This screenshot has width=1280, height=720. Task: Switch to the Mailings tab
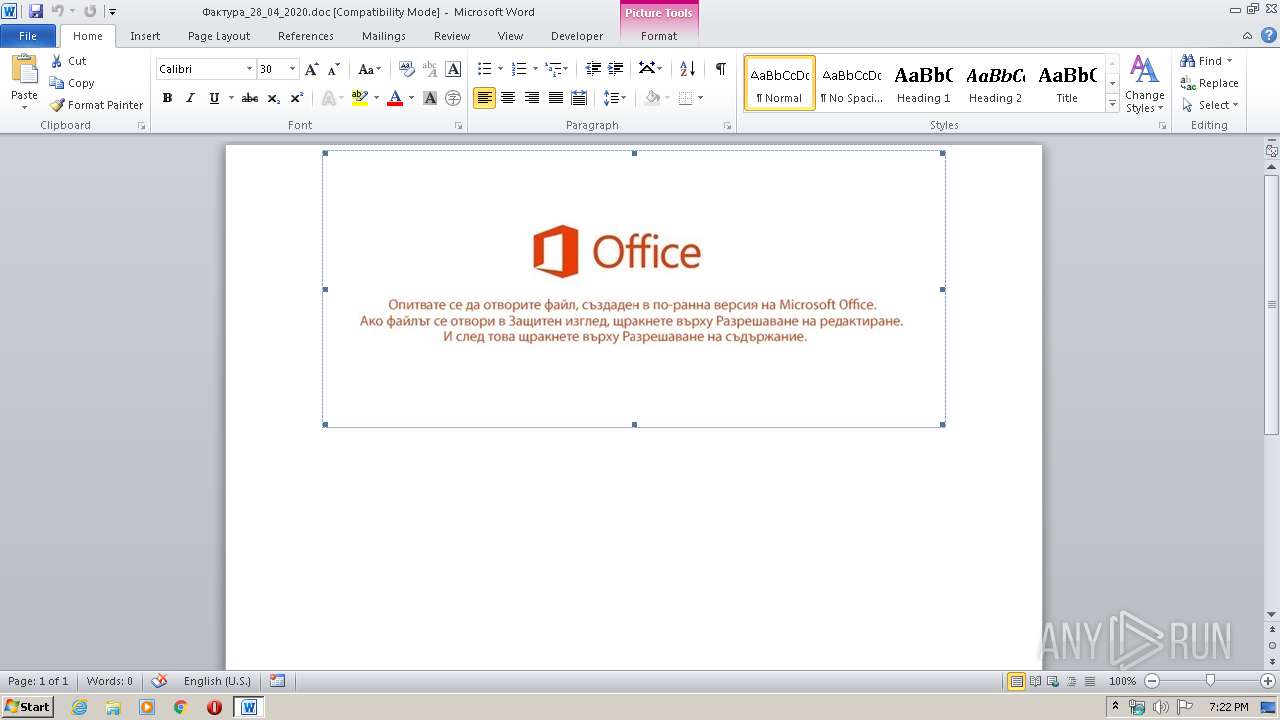pyautogui.click(x=384, y=36)
